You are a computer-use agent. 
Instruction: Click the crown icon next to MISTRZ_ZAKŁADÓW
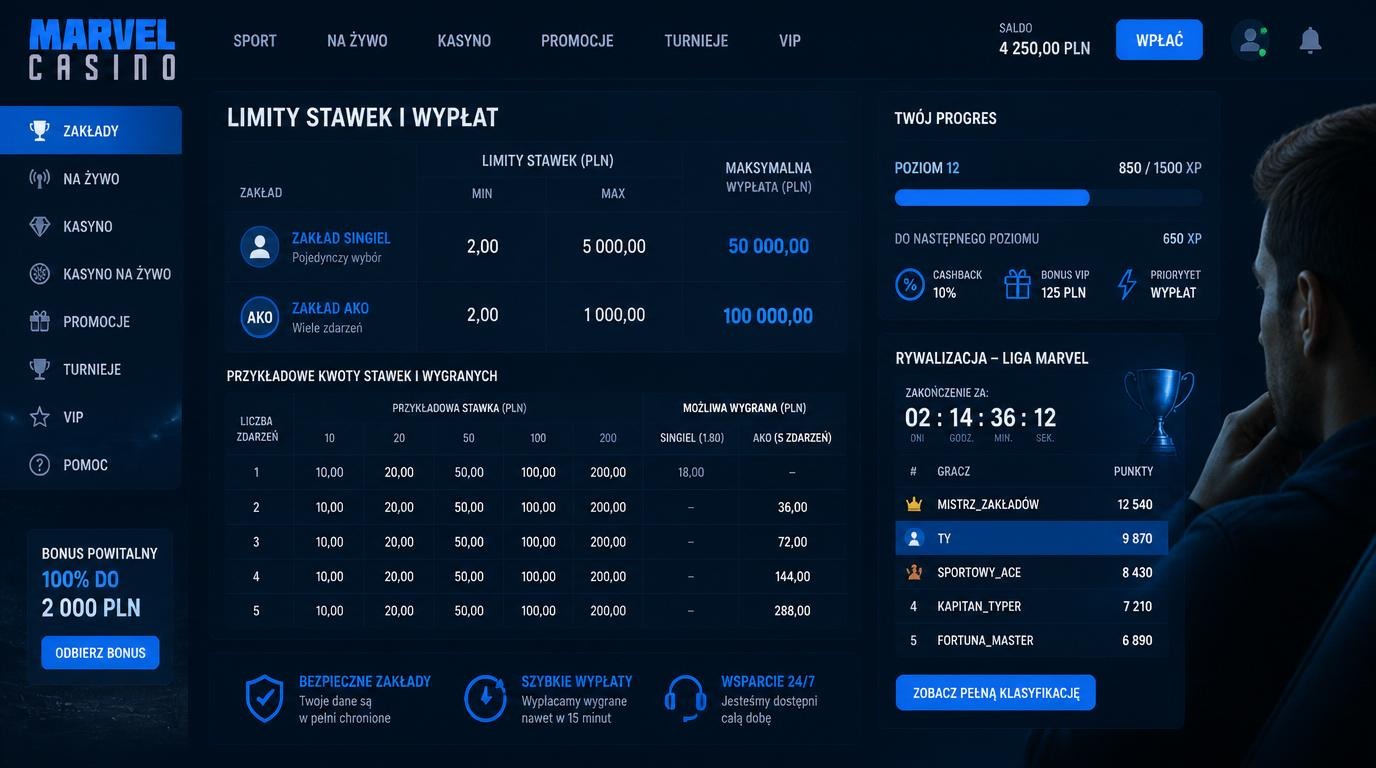tap(914, 504)
